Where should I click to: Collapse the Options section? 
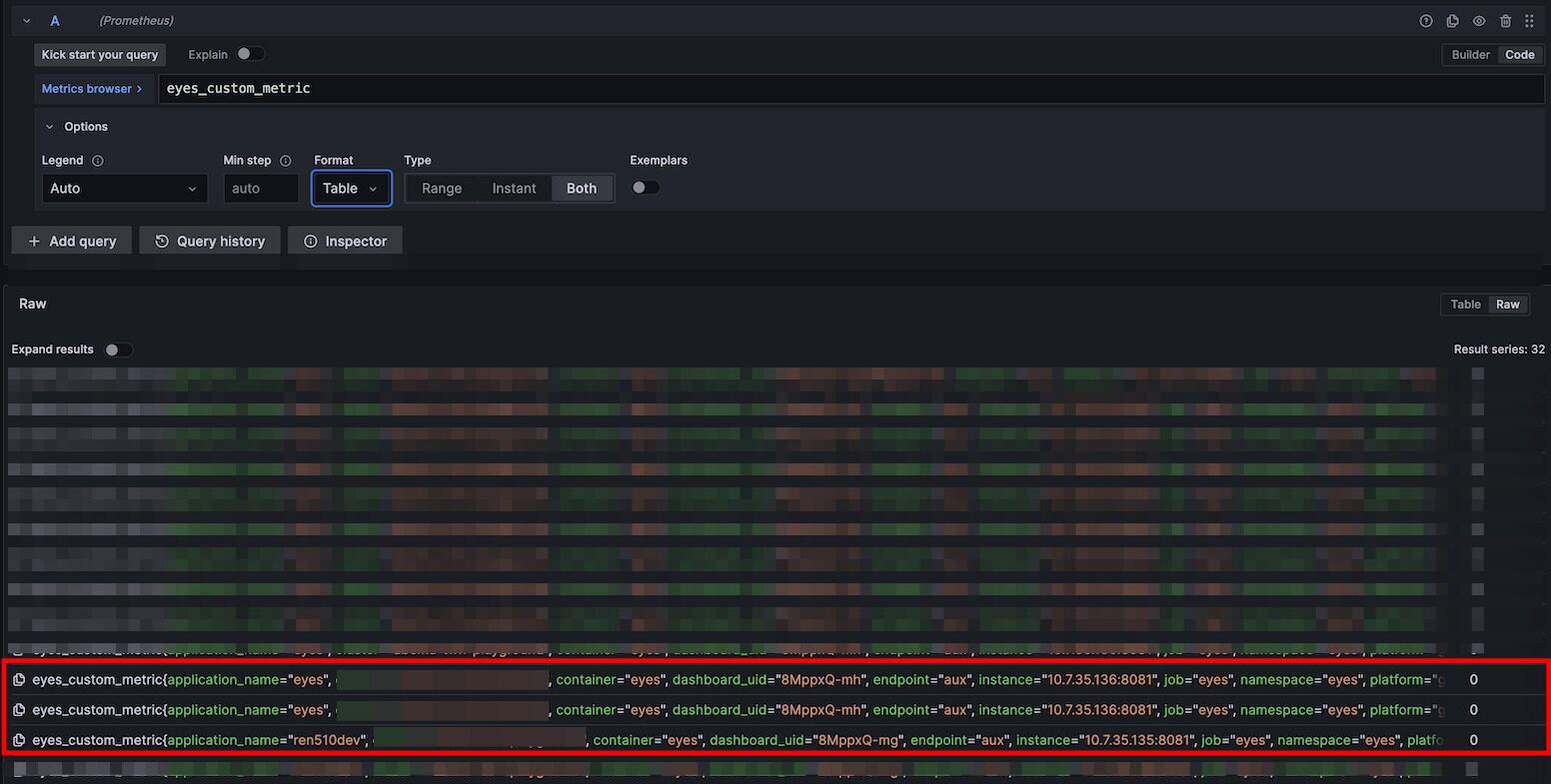point(50,127)
